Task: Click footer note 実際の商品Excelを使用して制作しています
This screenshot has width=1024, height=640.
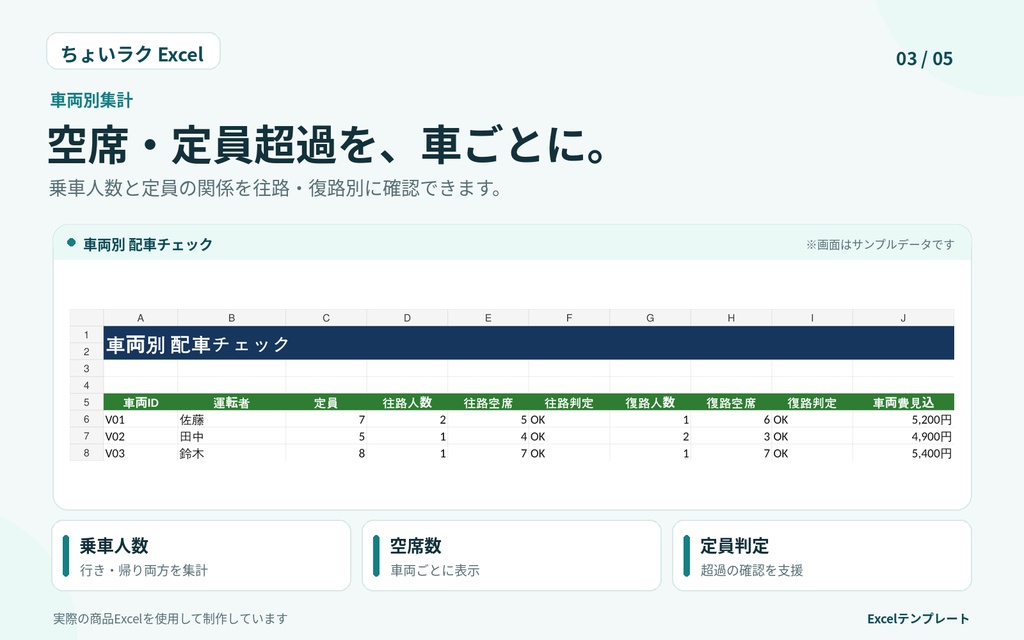Action: click(170, 618)
